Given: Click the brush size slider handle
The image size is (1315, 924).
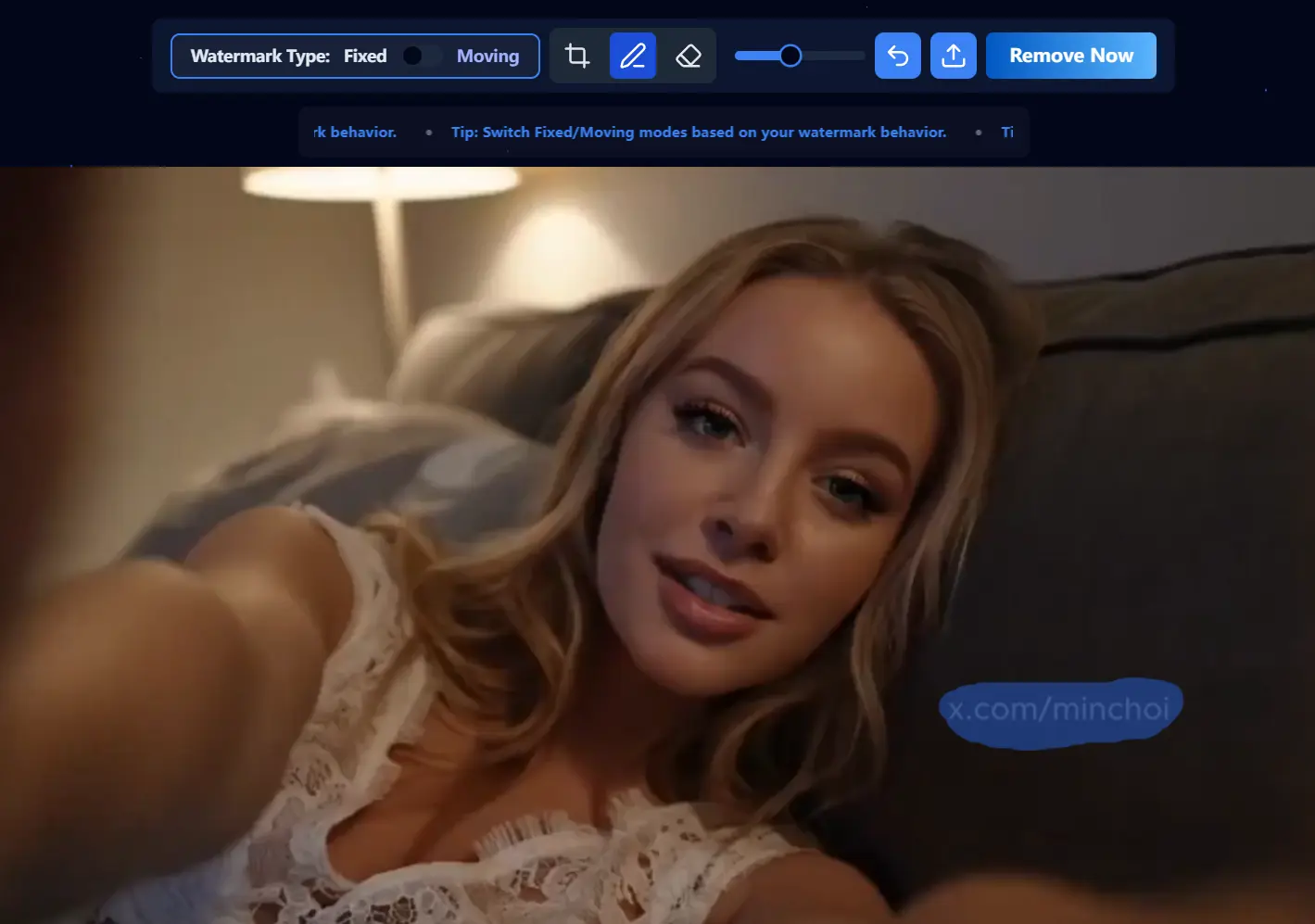Looking at the screenshot, I should (x=790, y=56).
